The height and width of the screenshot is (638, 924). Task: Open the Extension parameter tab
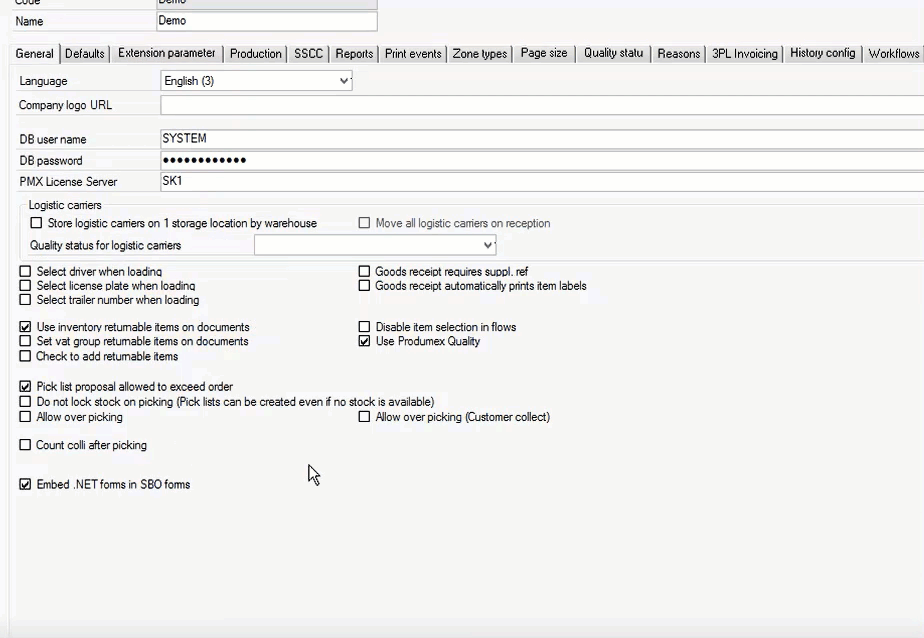166,53
